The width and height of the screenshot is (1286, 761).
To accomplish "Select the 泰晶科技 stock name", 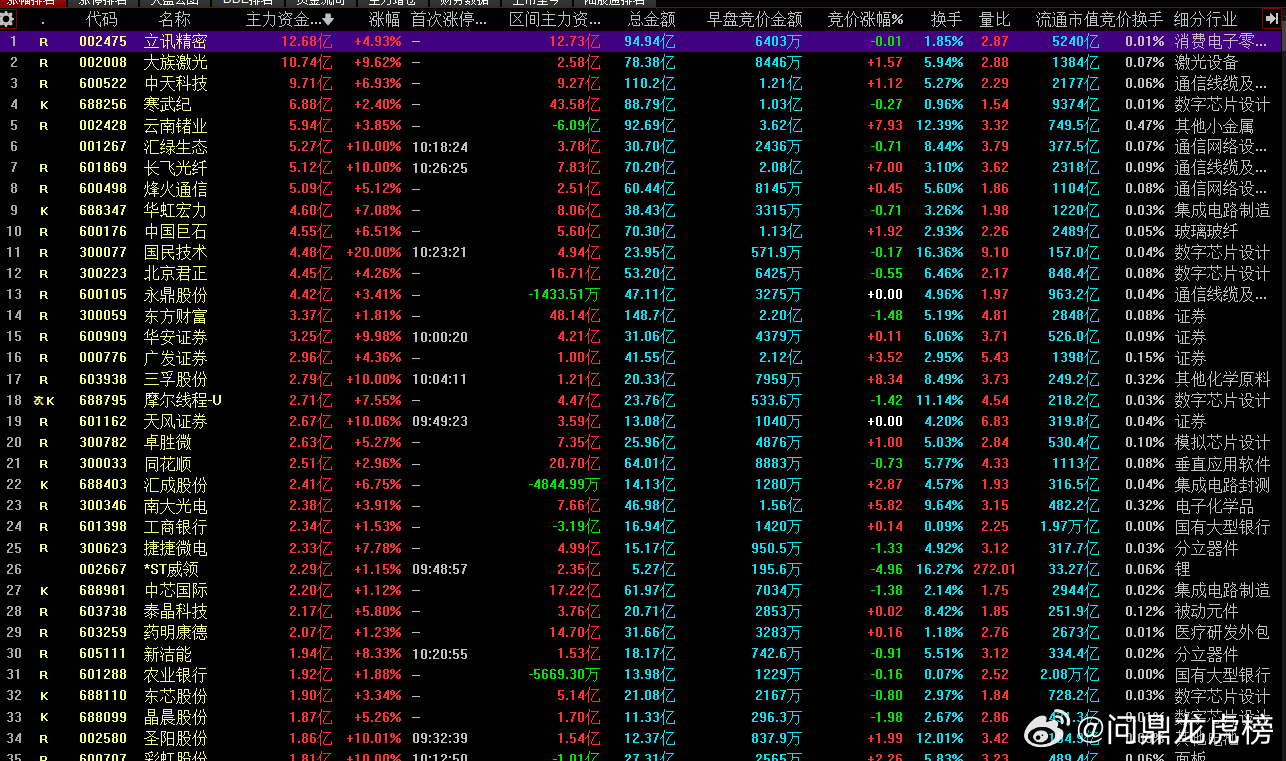I will (x=176, y=612).
